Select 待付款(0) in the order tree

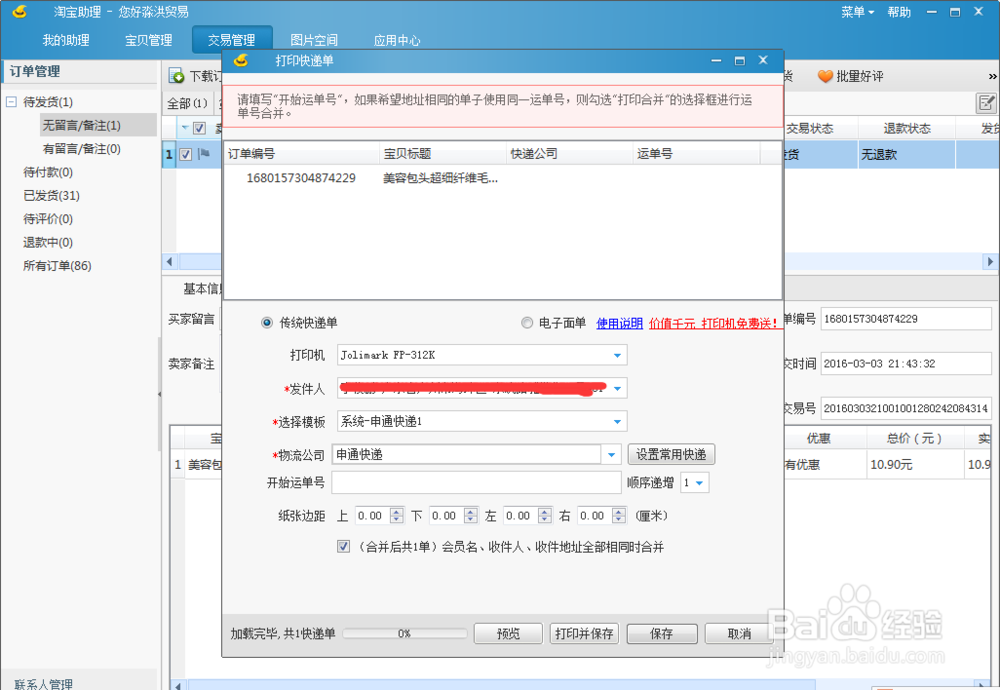tap(48, 172)
